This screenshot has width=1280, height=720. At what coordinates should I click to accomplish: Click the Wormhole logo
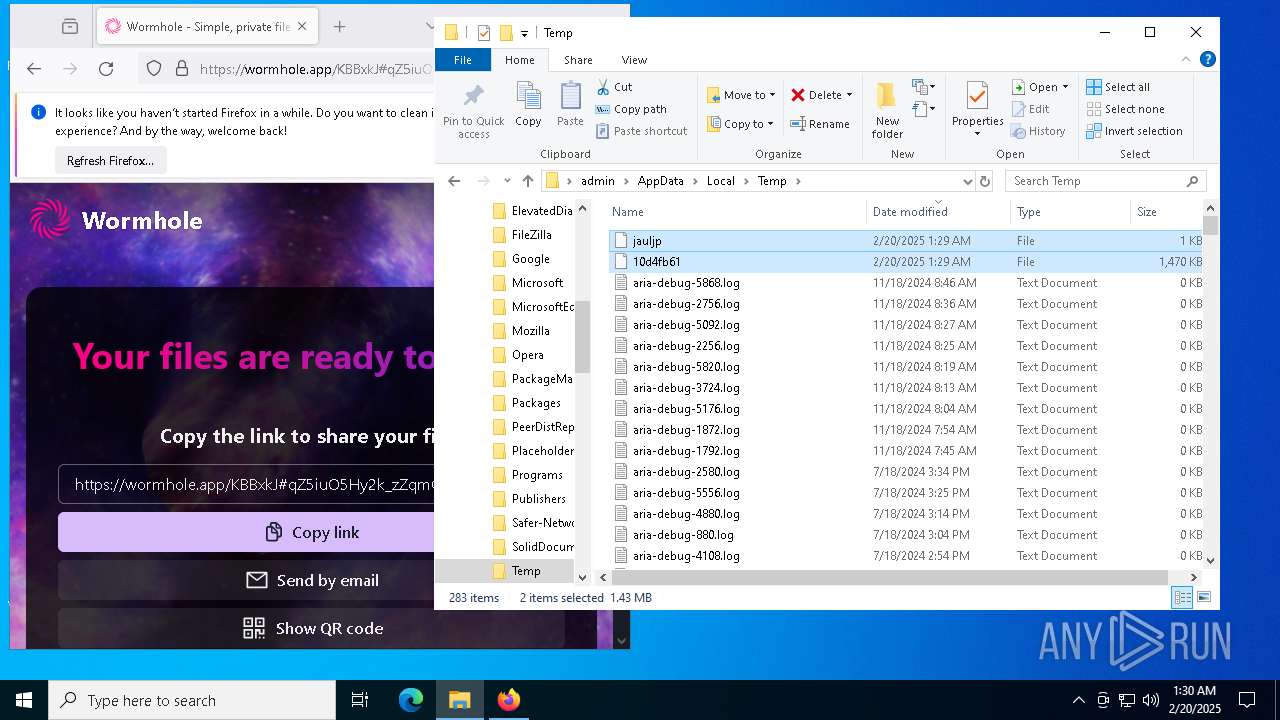[116, 220]
